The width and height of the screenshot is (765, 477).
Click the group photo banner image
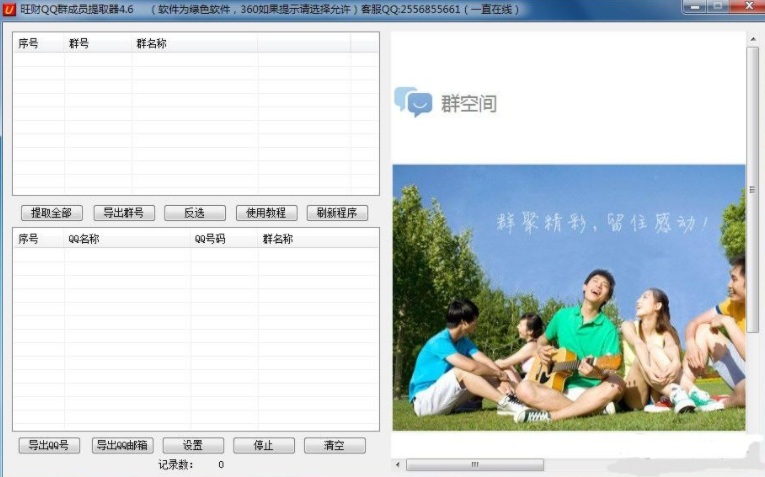point(569,298)
